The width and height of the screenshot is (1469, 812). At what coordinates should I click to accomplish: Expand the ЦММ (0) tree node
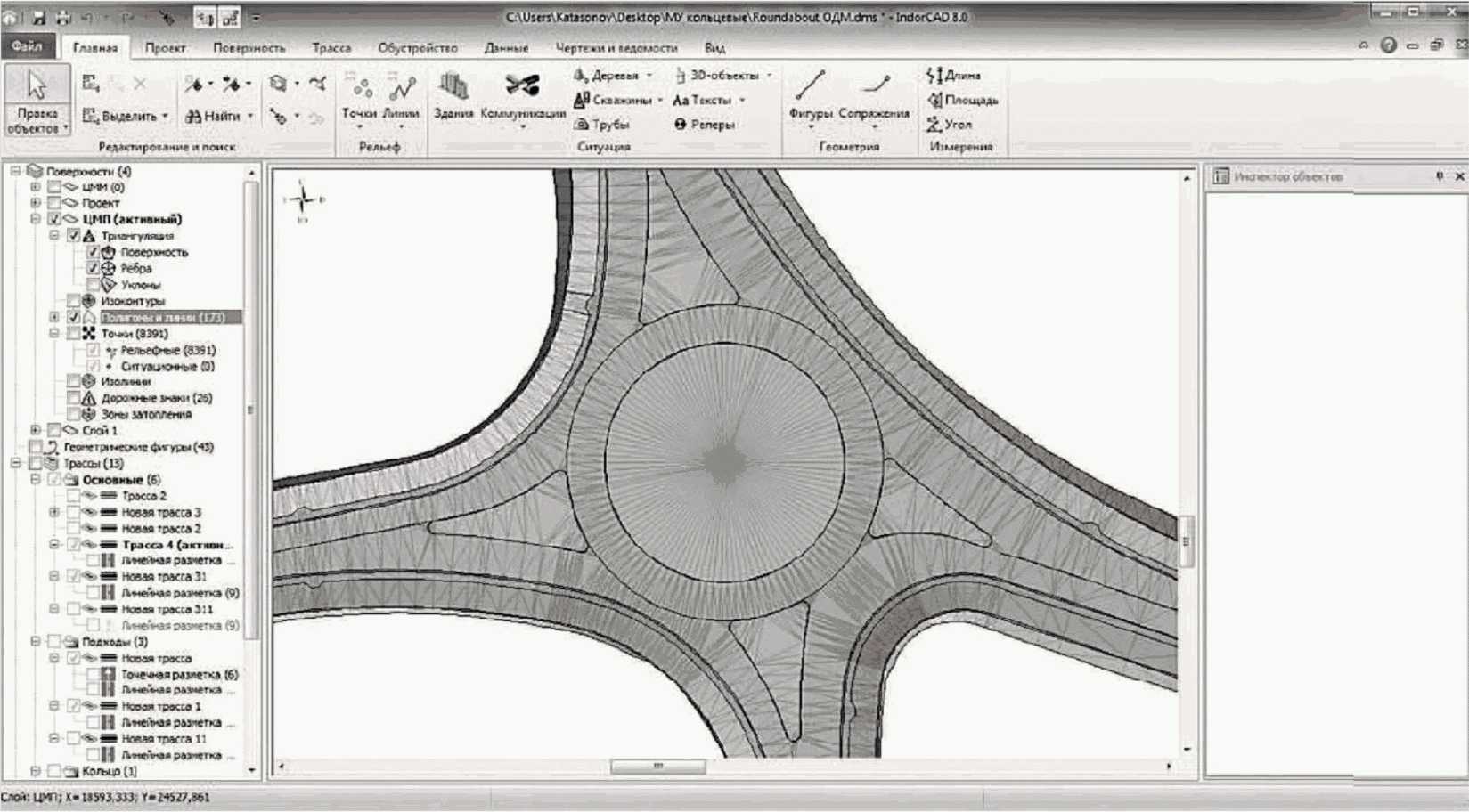tap(36, 187)
